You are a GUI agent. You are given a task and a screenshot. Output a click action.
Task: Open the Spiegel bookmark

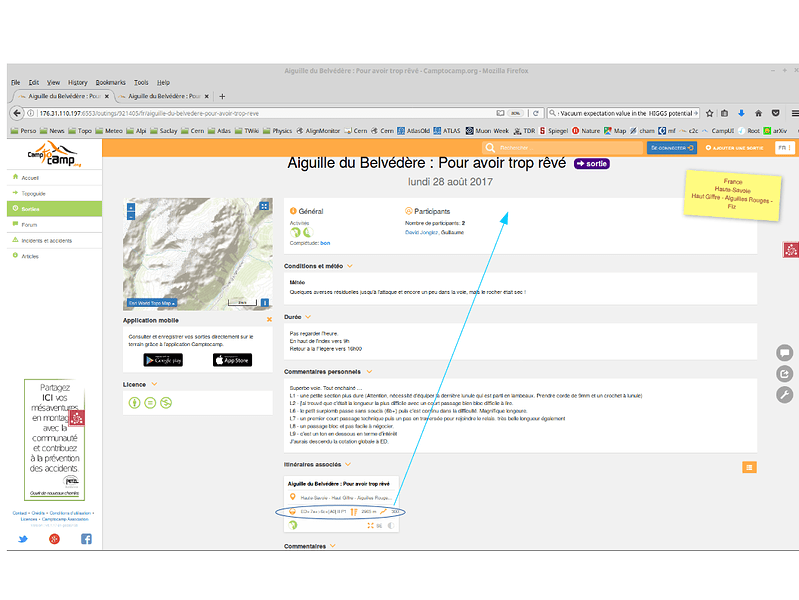click(553, 131)
